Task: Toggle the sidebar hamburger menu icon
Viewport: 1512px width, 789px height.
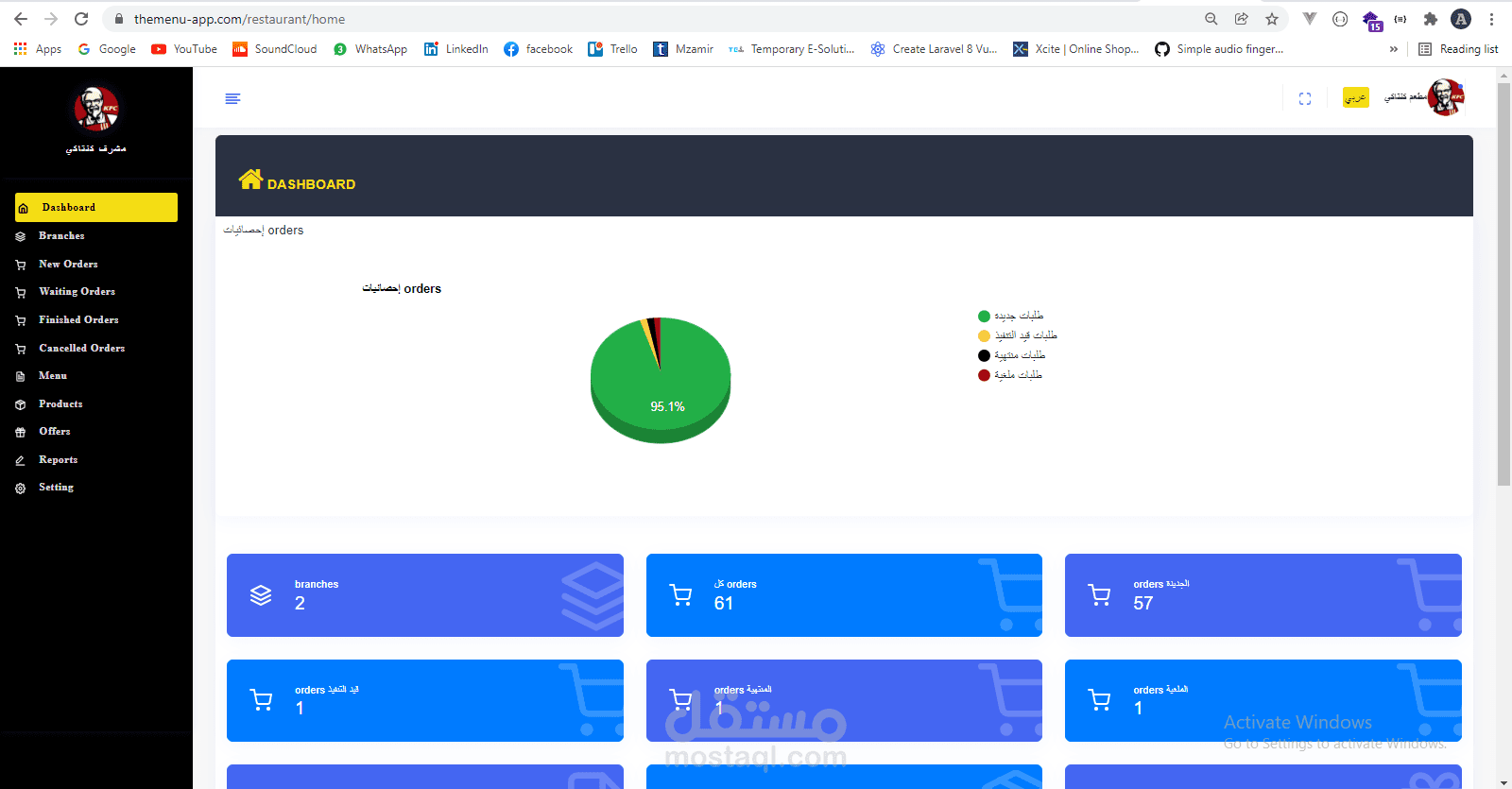Action: (232, 98)
